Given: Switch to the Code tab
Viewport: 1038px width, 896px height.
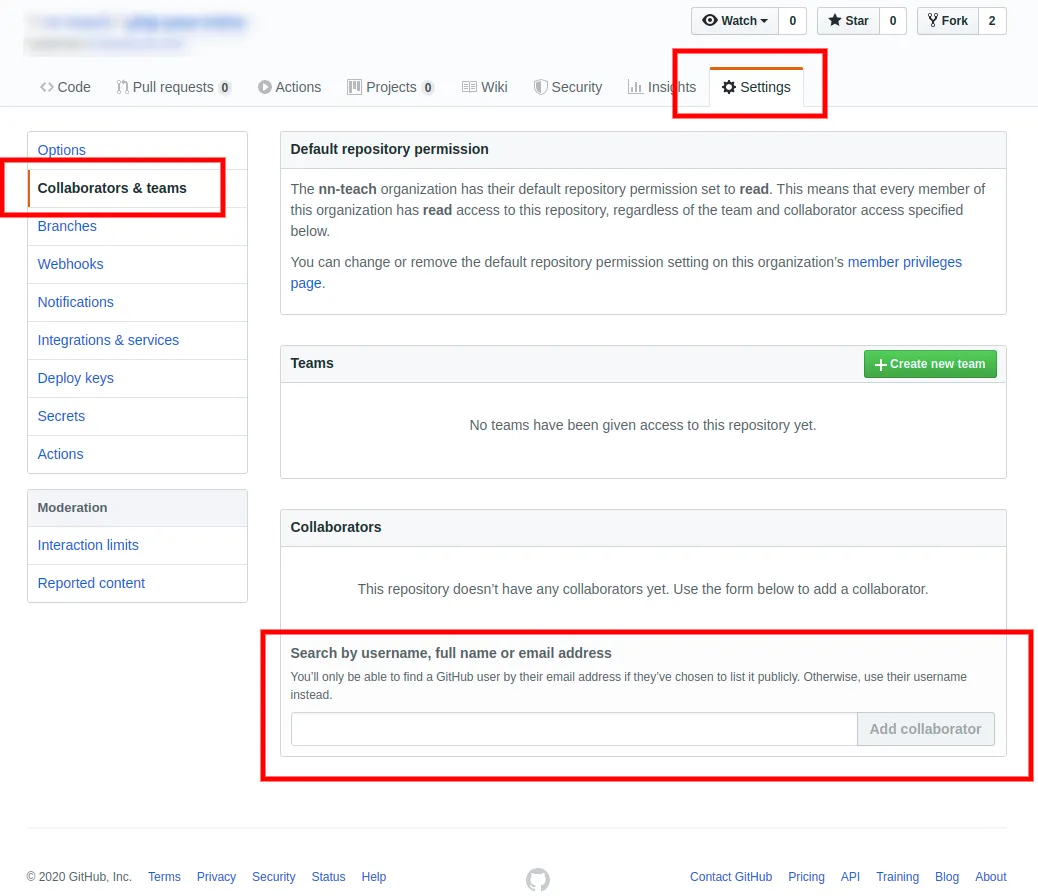Looking at the screenshot, I should (x=65, y=87).
